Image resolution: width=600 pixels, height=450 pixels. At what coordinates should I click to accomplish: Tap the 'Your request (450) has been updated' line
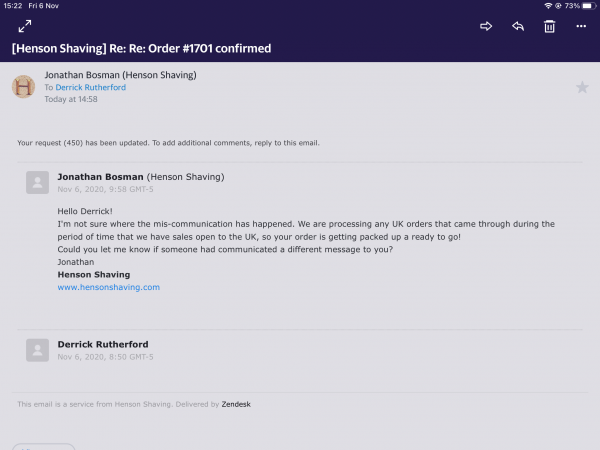coord(168,143)
